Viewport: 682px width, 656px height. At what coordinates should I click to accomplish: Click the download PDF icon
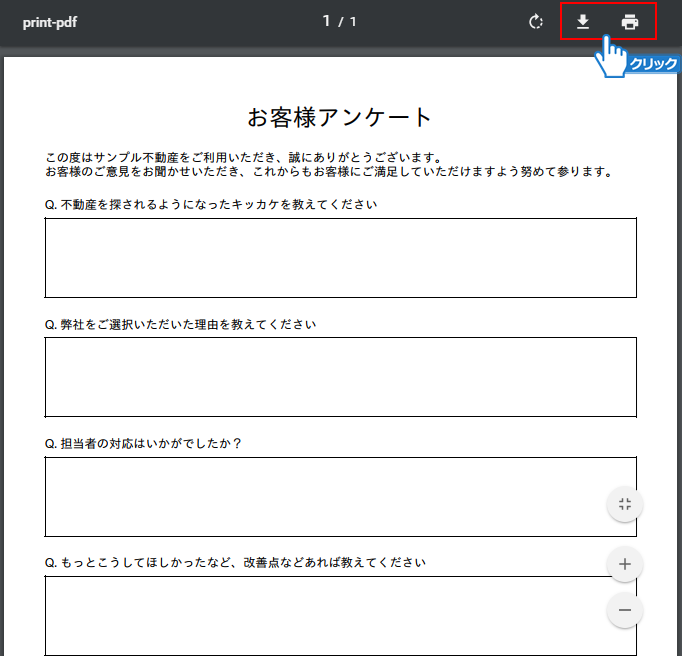pos(583,22)
